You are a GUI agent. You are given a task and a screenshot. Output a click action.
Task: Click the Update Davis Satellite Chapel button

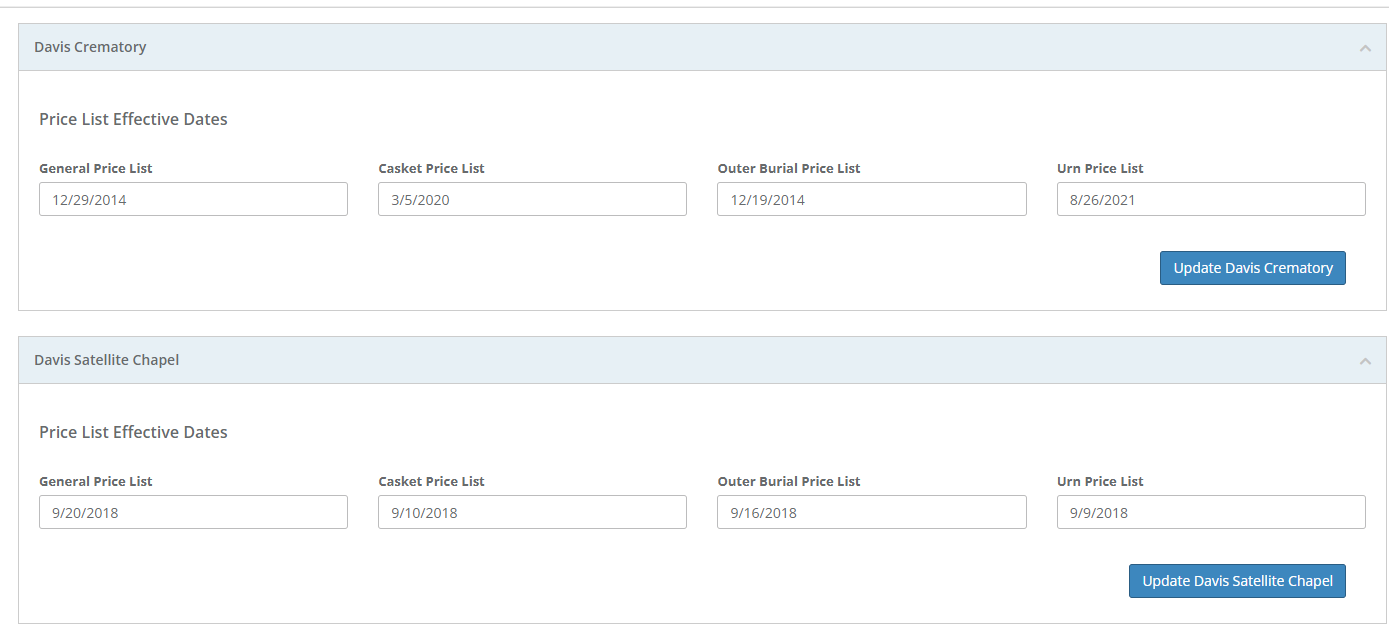1237,580
